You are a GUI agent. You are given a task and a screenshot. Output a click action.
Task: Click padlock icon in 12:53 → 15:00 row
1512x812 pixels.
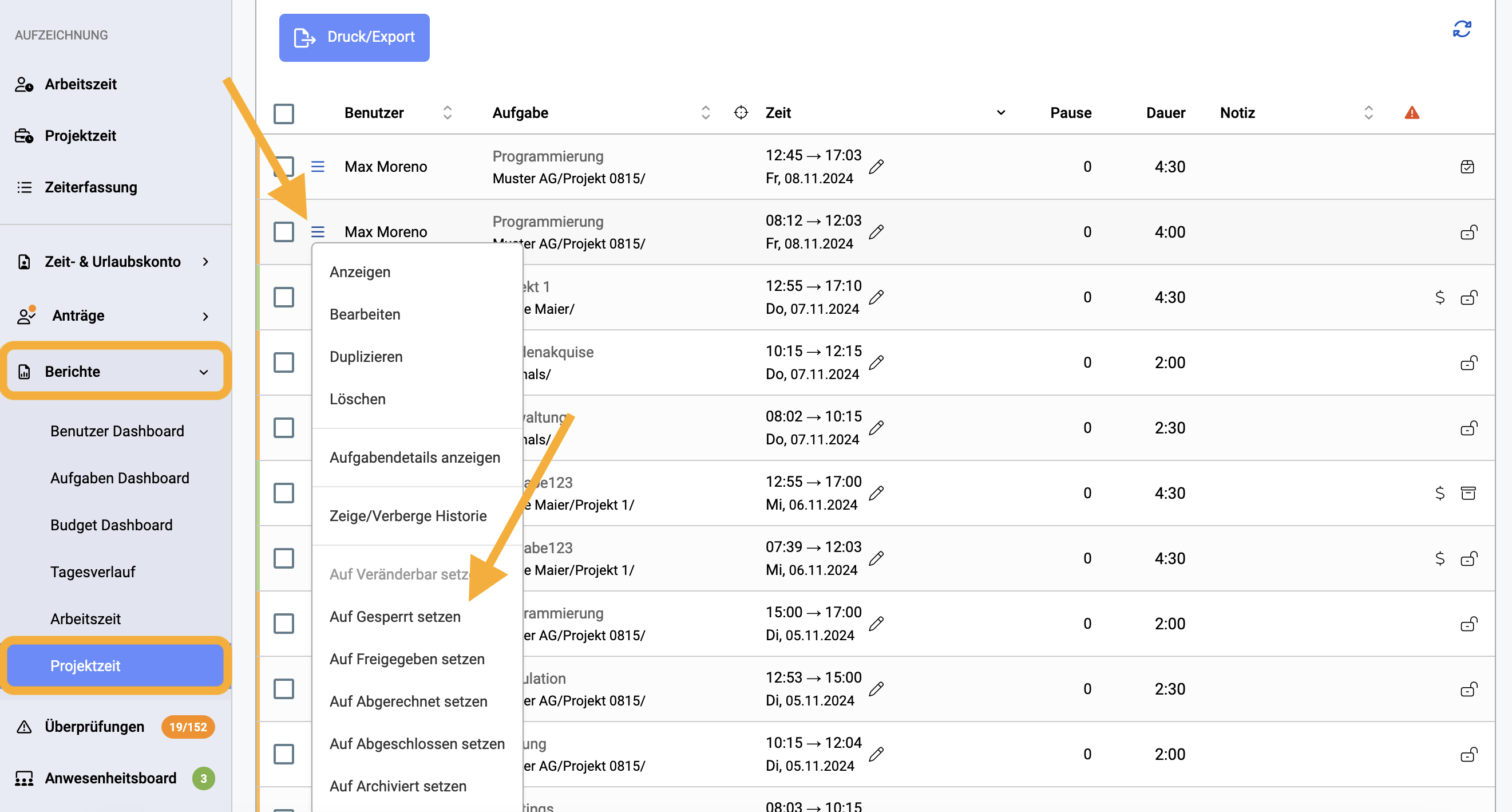tap(1469, 688)
